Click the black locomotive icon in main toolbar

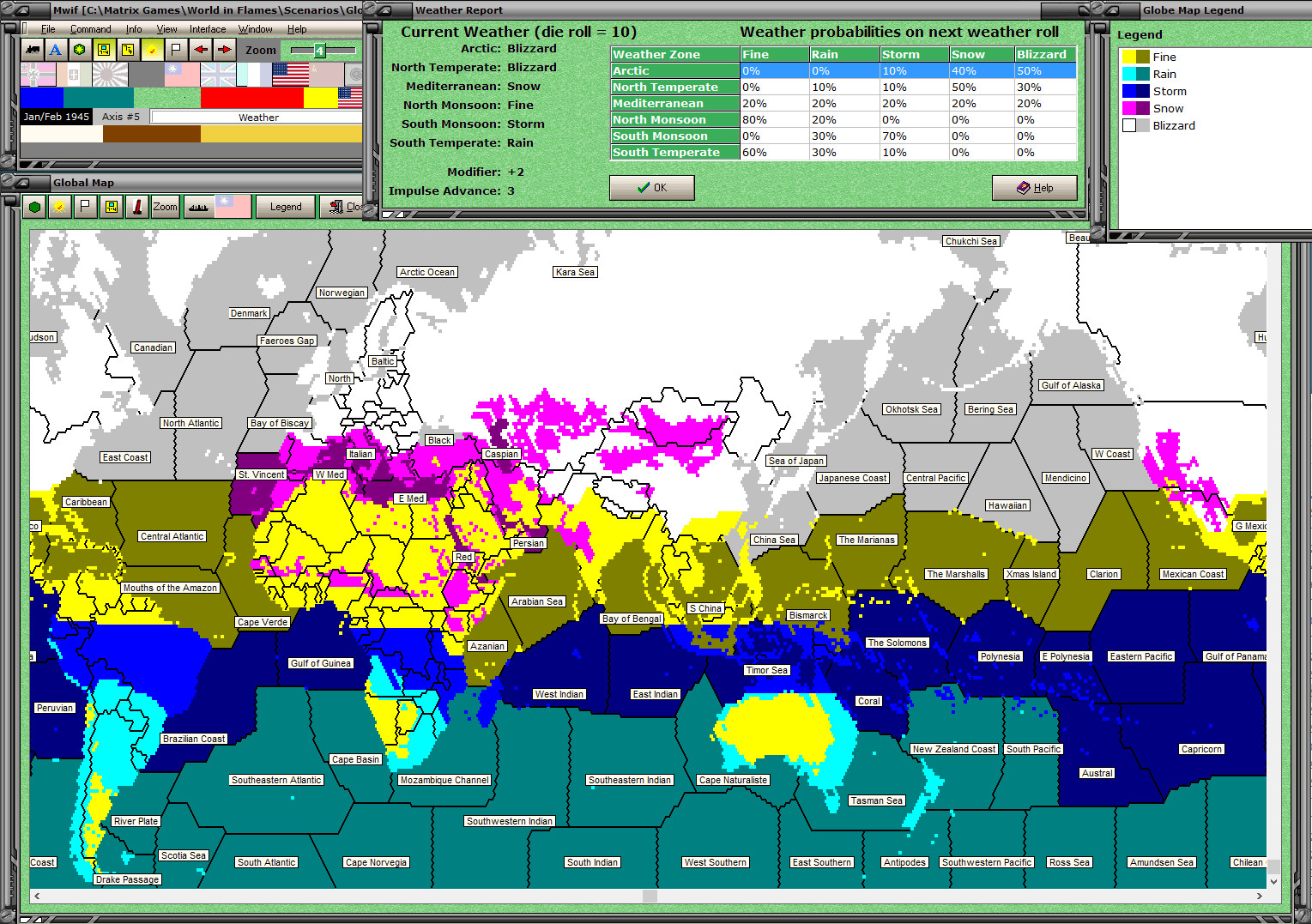pyautogui.click(x=33, y=50)
